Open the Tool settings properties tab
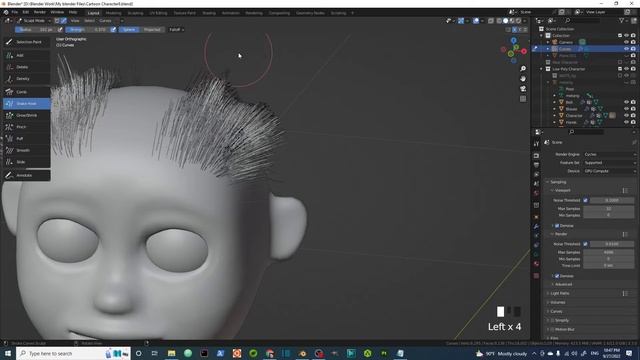Viewport: 640px width, 360px height. pyautogui.click(x=536, y=144)
